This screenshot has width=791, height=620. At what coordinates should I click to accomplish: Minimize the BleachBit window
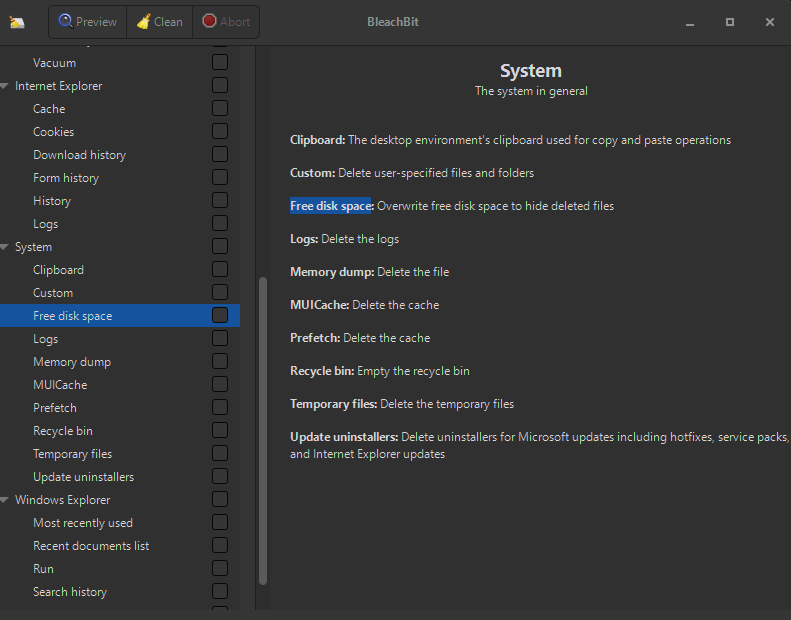[x=690, y=22]
